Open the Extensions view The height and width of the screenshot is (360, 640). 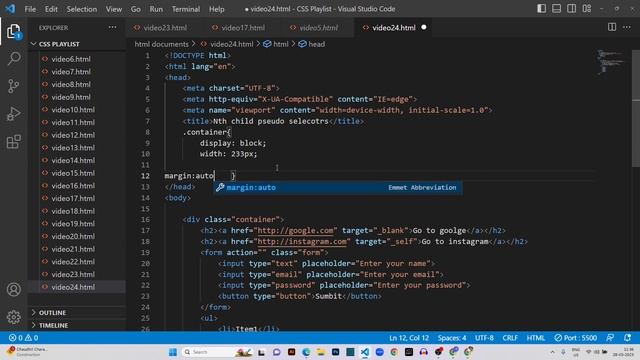point(13,142)
